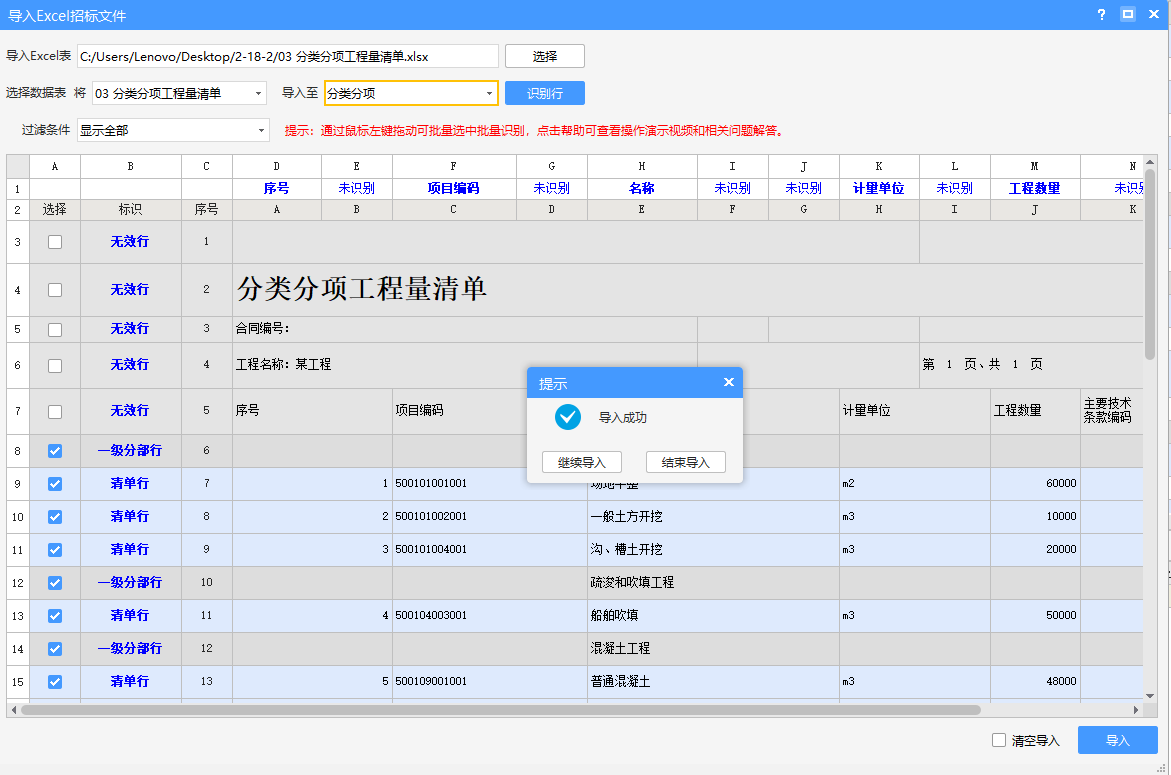The height and width of the screenshot is (775, 1171).
Task: Click the 导入Excel表 file path field
Action: point(287,56)
